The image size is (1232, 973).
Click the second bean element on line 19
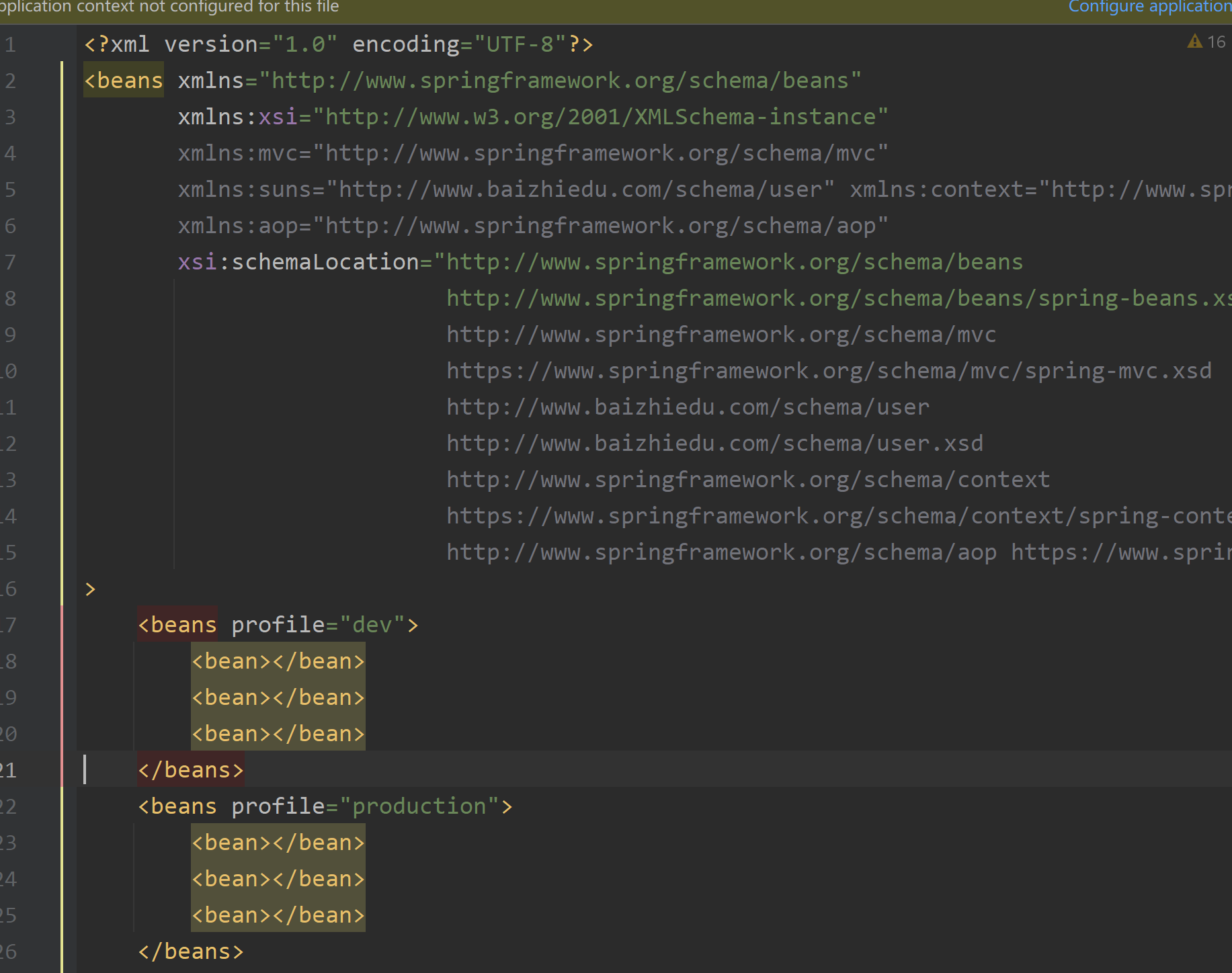(278, 697)
